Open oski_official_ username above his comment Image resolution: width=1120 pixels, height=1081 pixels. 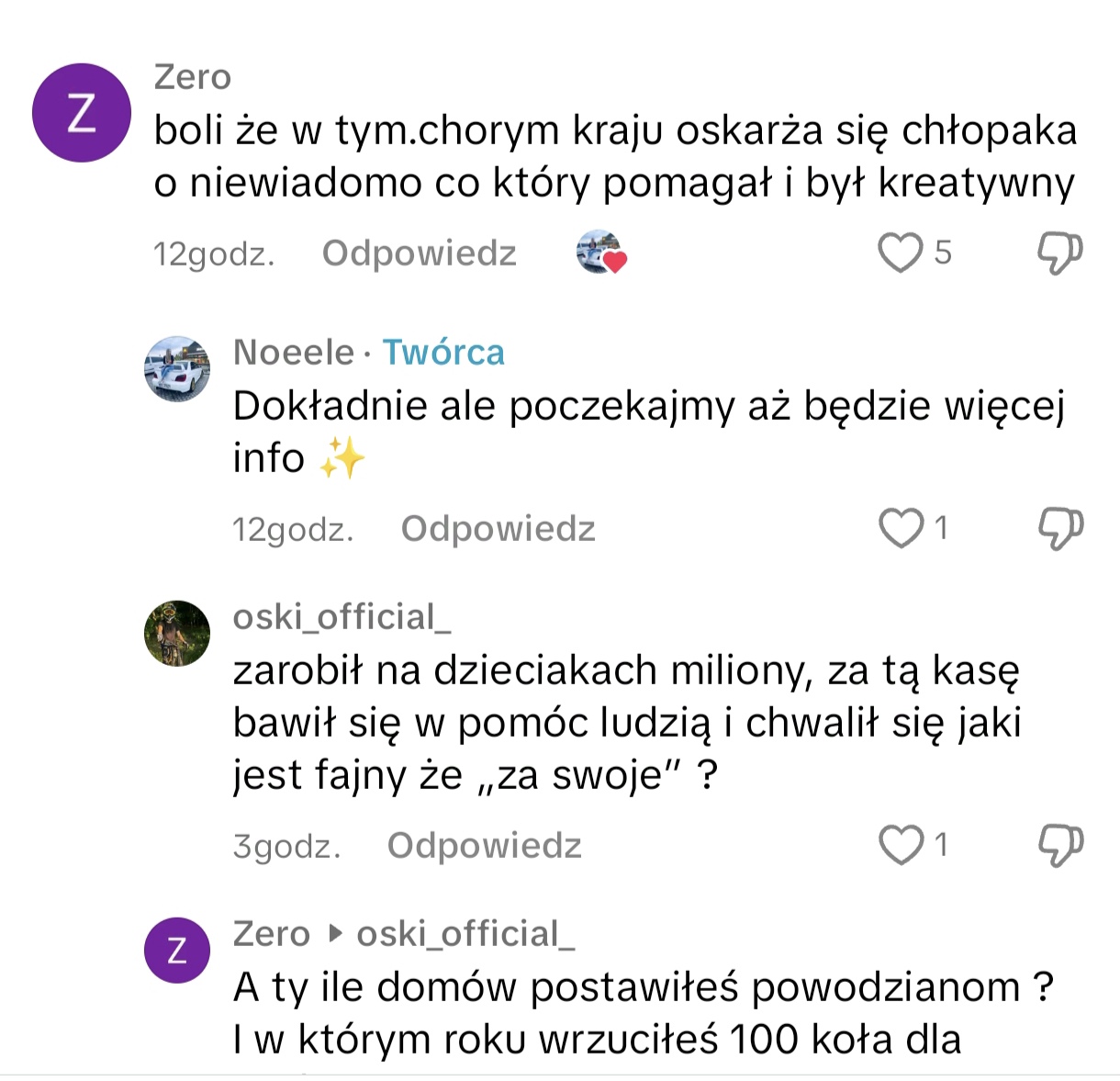point(342,617)
